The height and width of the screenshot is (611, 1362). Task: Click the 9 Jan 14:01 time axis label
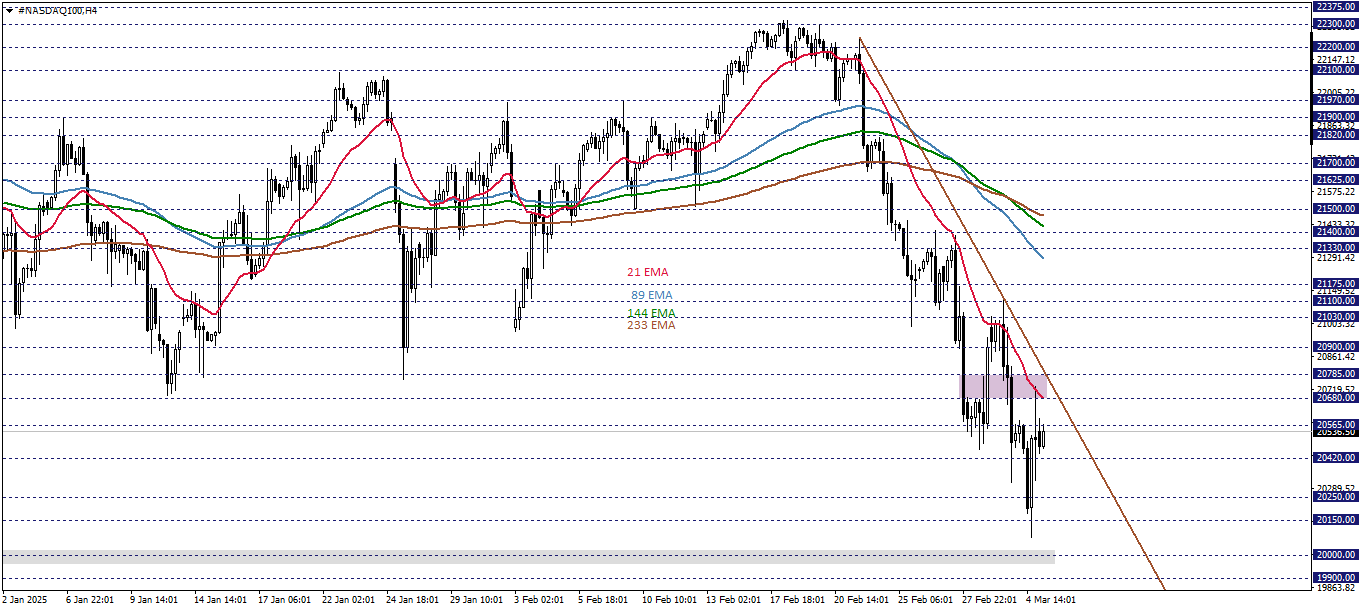(154, 600)
